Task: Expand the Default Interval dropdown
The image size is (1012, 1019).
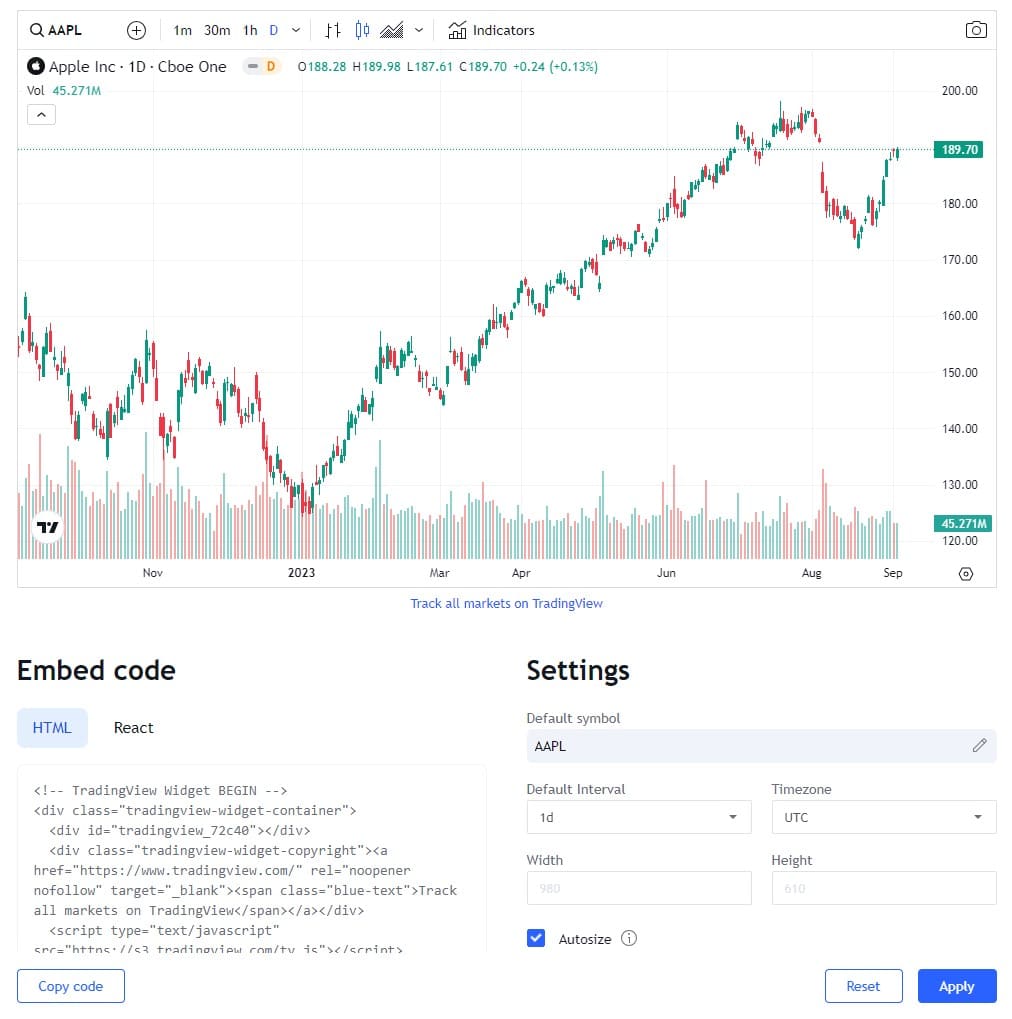Action: click(x=638, y=817)
